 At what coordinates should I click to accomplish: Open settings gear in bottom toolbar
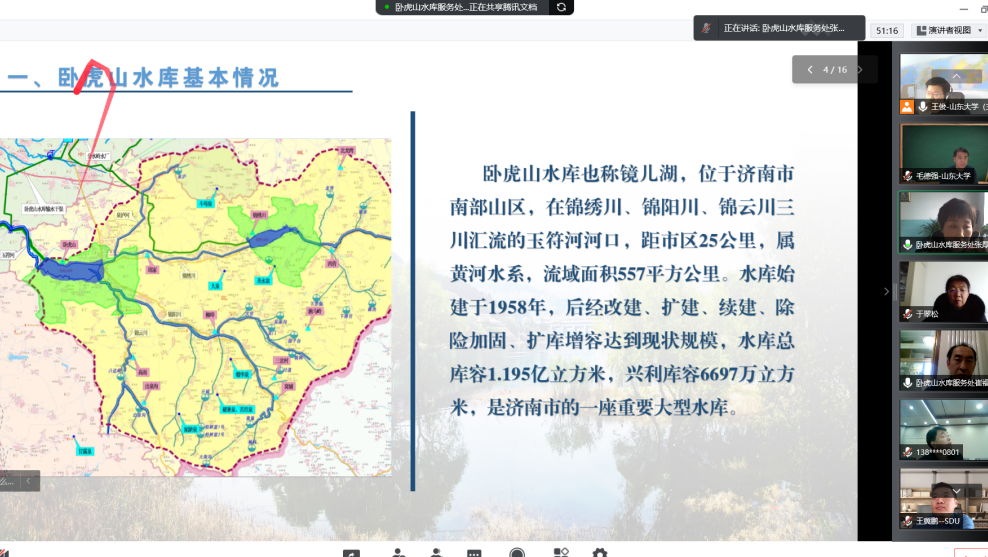pyautogui.click(x=599, y=553)
